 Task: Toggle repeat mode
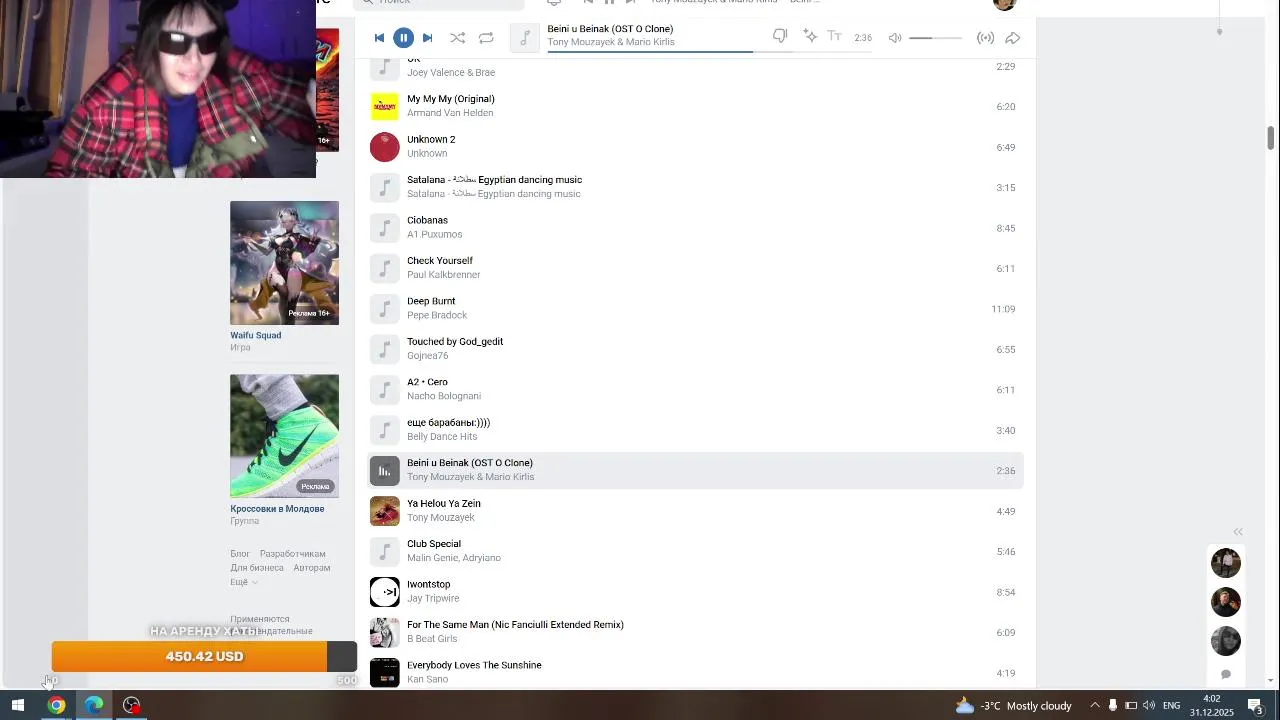pos(486,38)
